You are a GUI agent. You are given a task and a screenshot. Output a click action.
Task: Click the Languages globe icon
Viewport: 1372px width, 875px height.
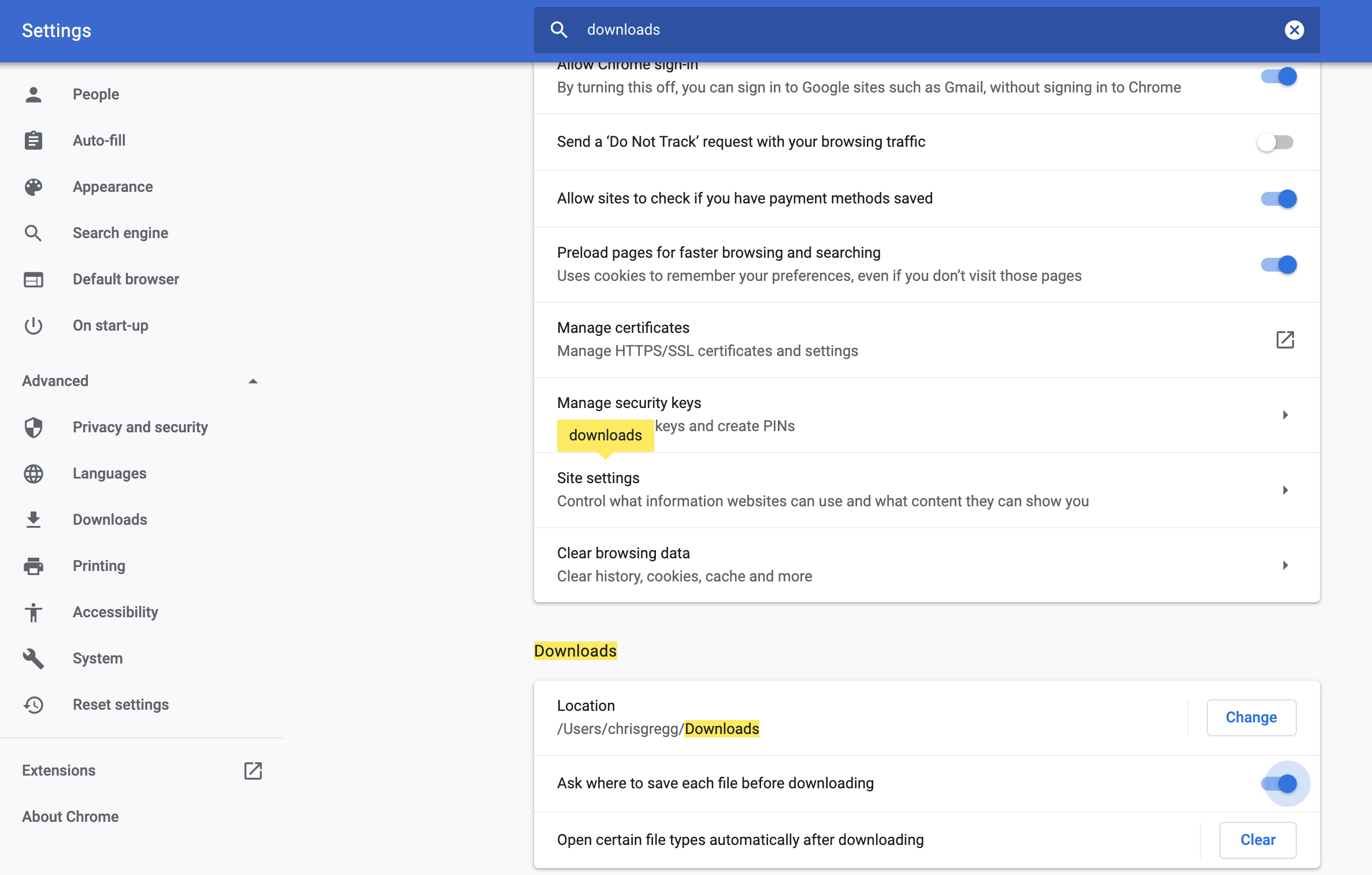point(34,473)
